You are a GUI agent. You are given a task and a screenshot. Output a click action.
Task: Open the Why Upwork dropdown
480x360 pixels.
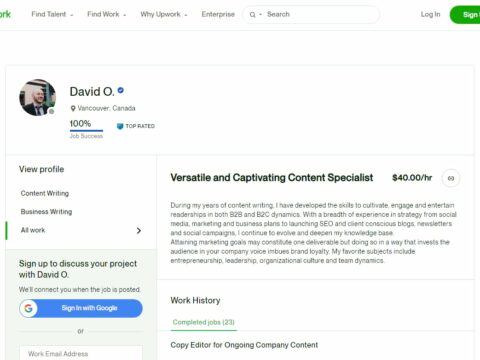[x=164, y=14]
